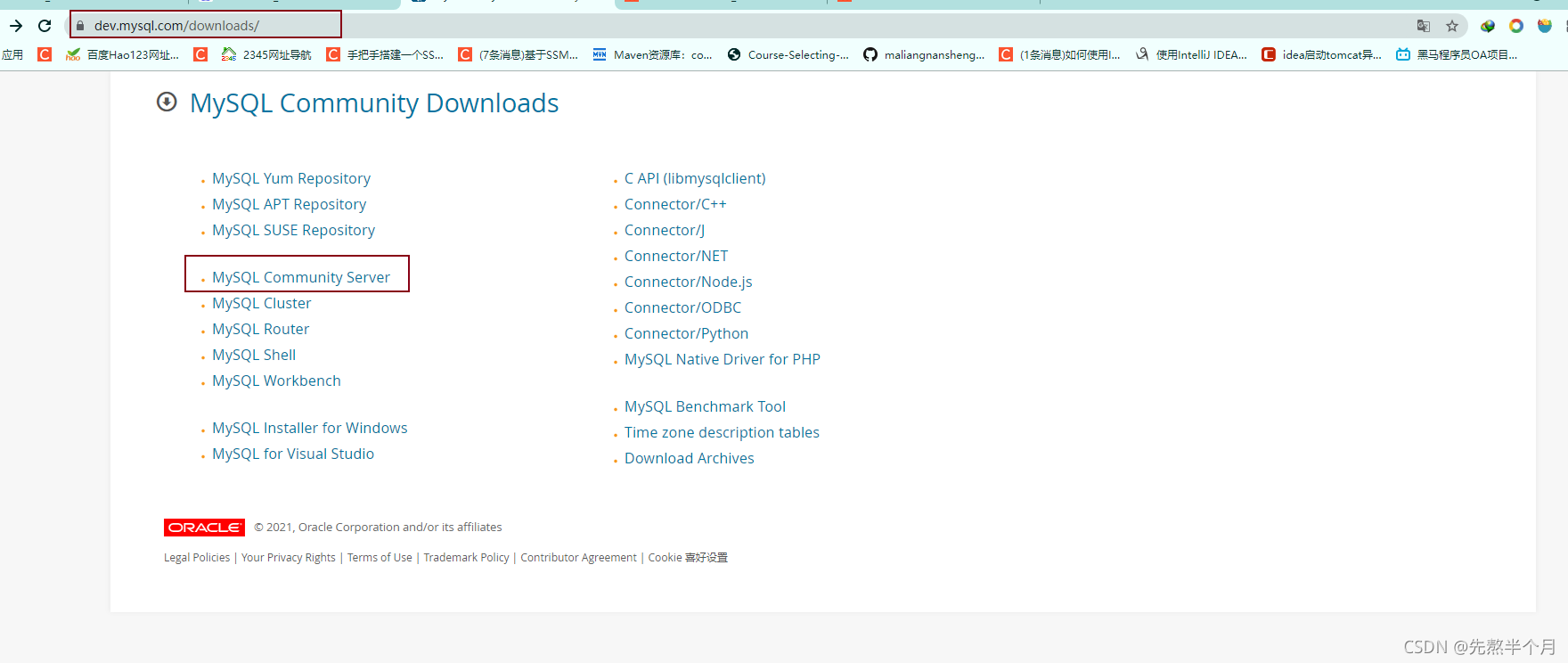Screen dimensions: 1568x663
Task: Open C API (libmysqlclient) link
Action: point(695,178)
